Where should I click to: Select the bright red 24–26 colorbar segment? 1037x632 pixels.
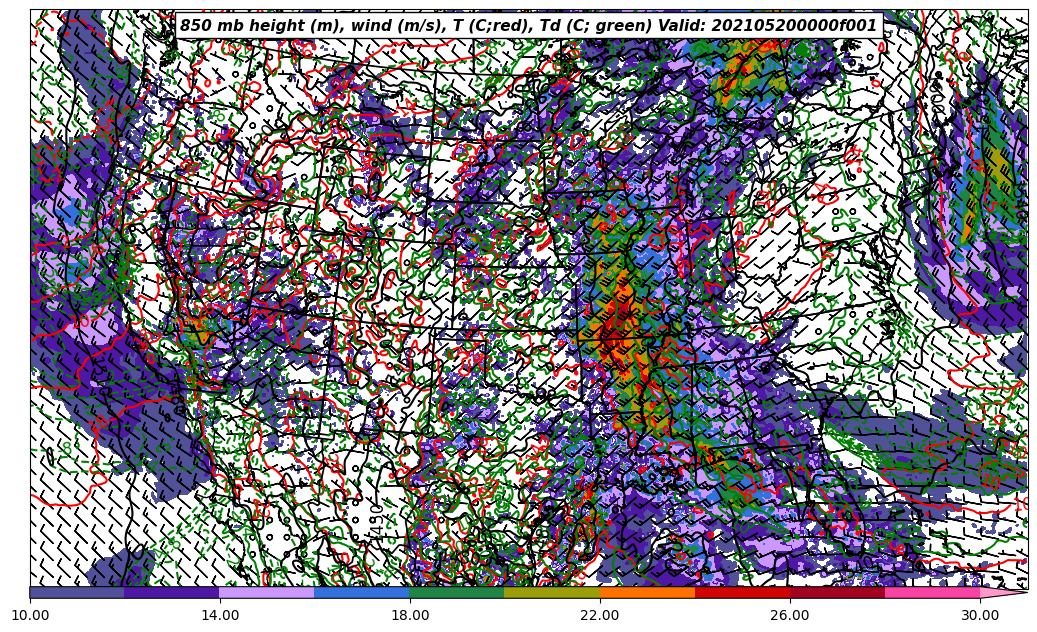coord(742,592)
